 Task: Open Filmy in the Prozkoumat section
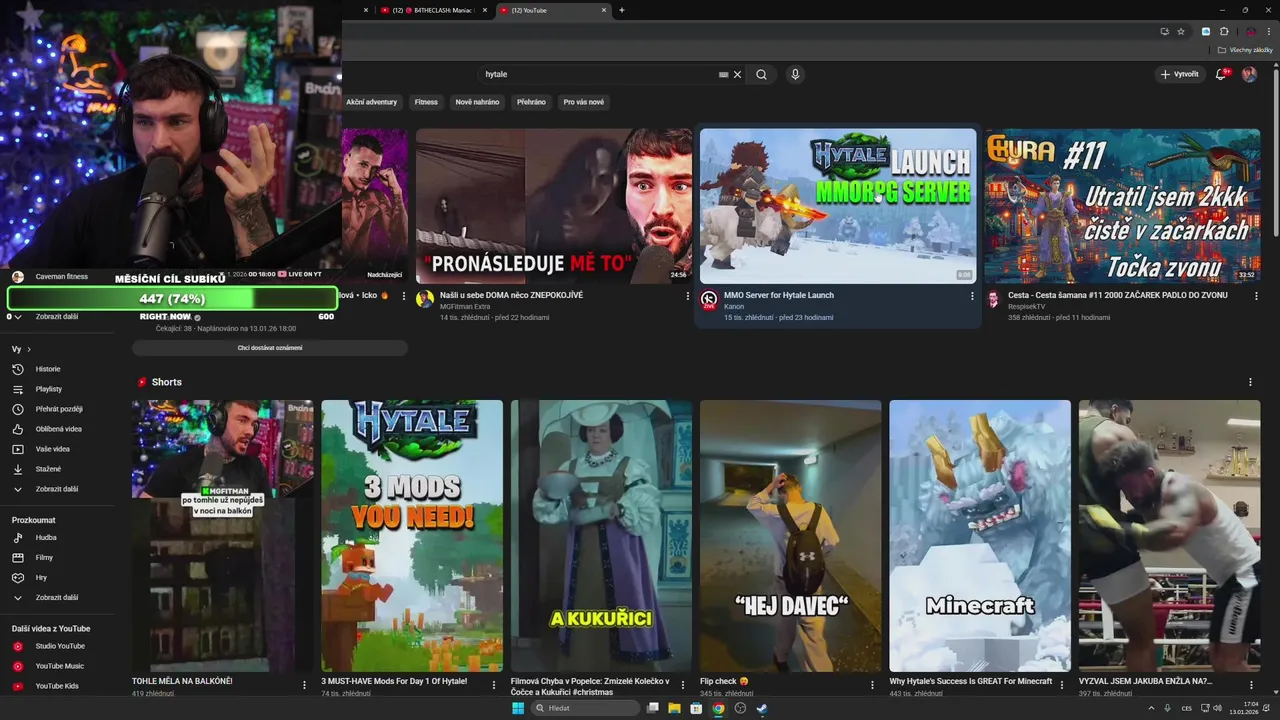[x=44, y=557]
